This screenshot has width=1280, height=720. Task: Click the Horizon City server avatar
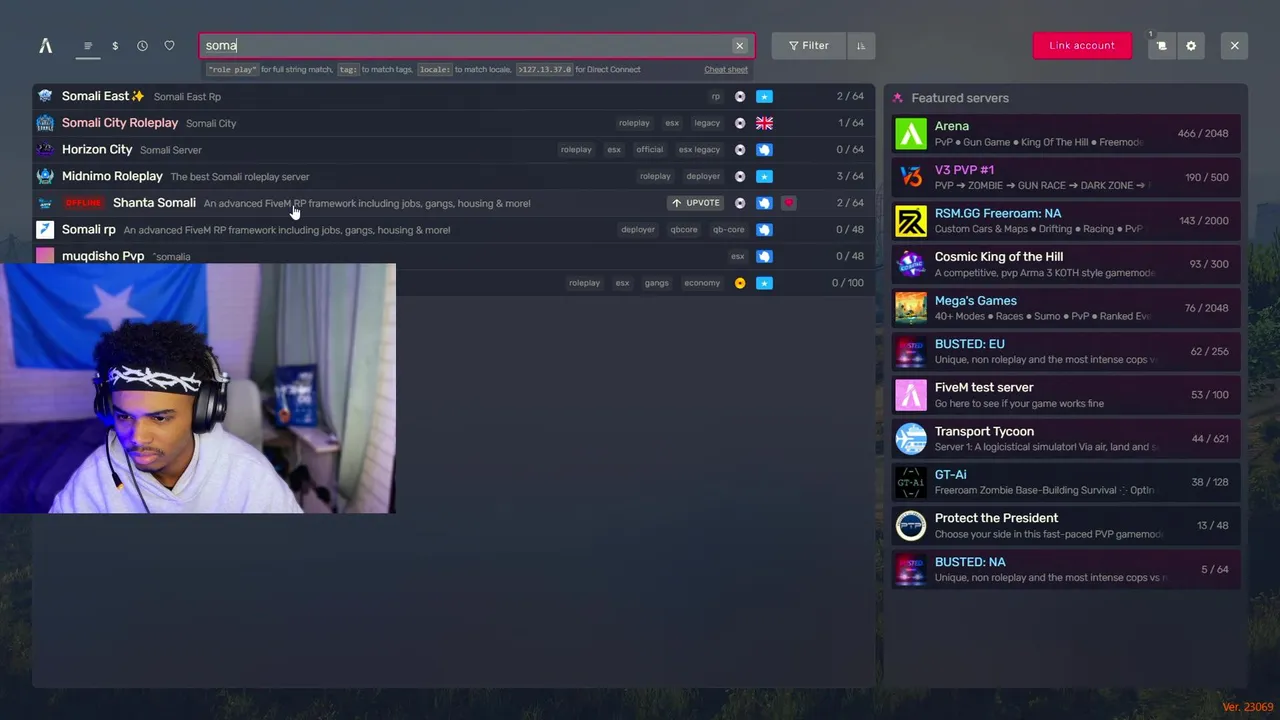click(45, 150)
